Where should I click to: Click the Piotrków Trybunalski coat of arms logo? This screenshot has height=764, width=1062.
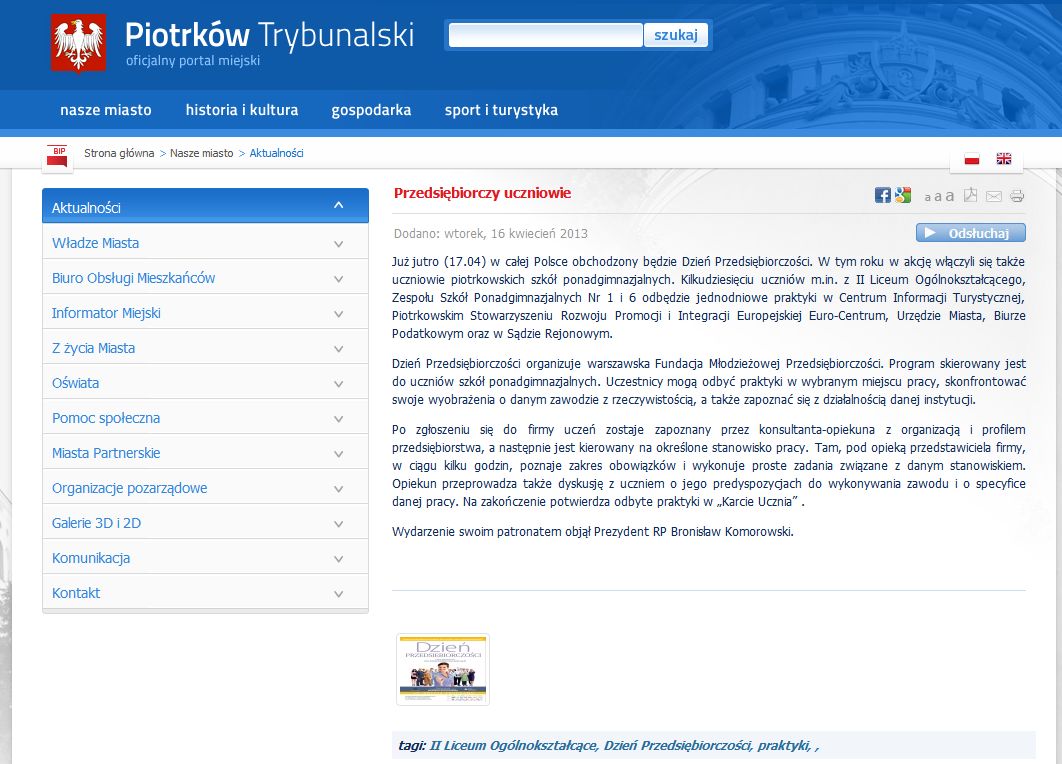point(79,43)
